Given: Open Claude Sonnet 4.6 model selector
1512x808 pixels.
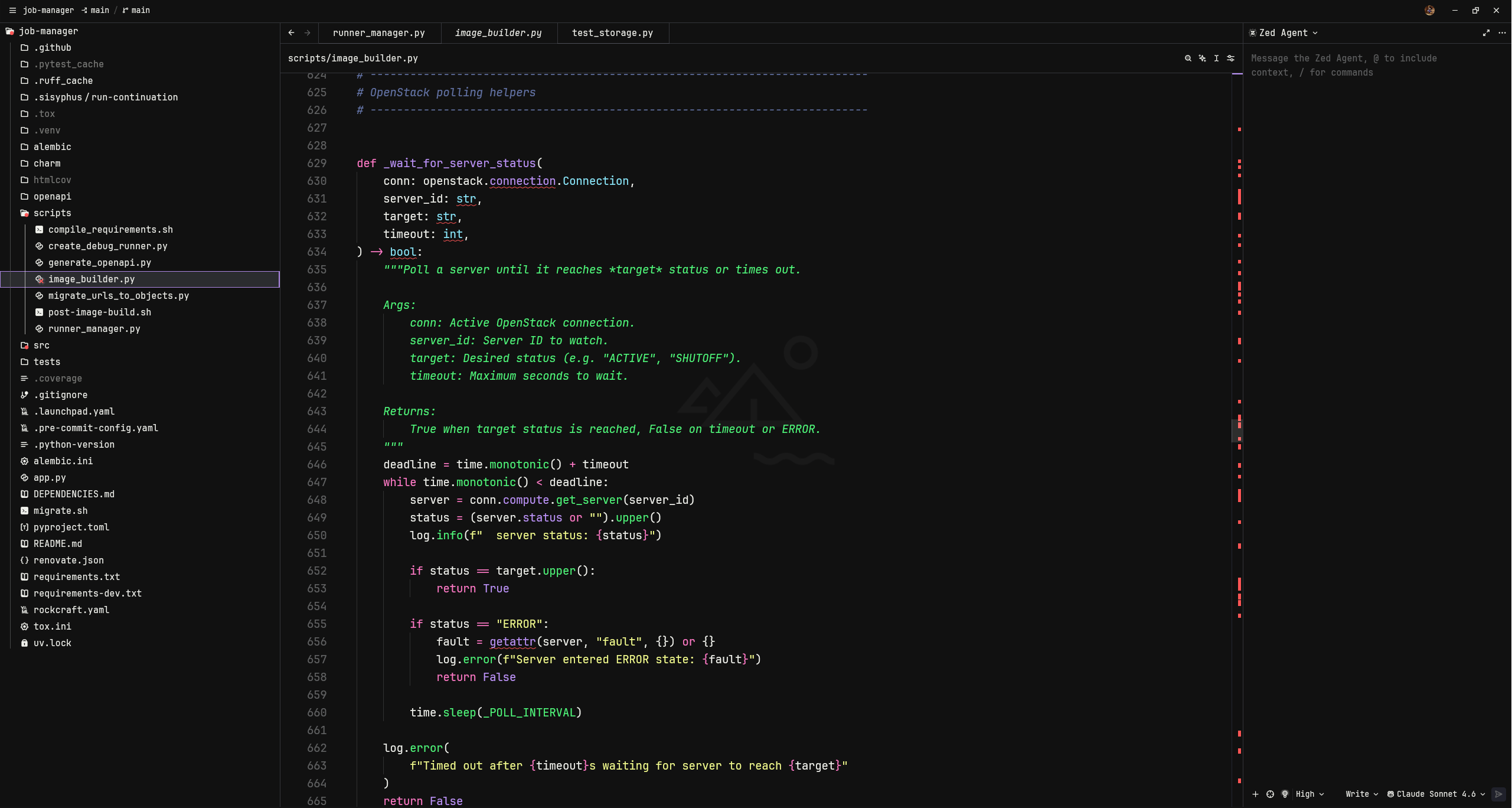Looking at the screenshot, I should 1436,794.
